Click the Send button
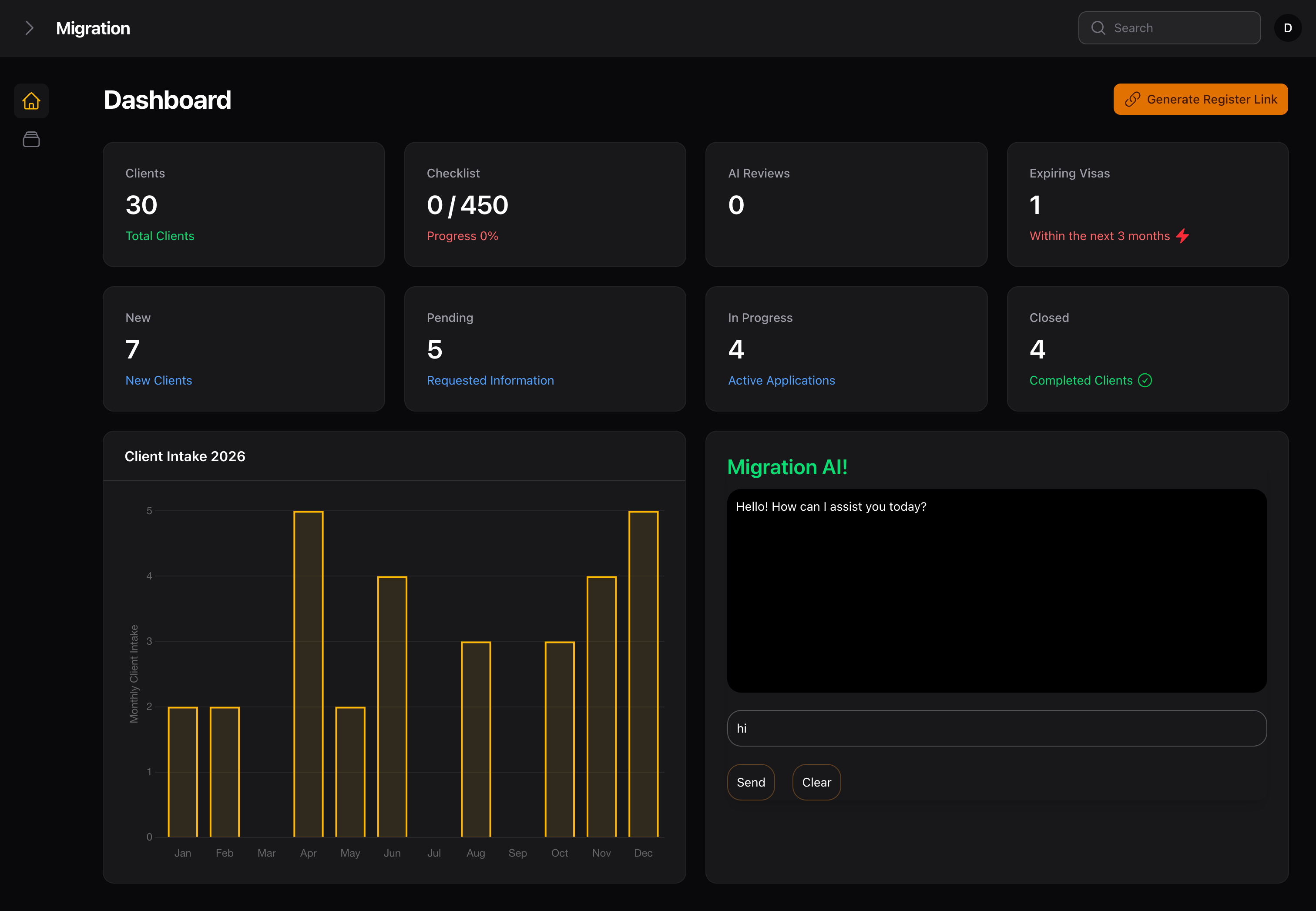This screenshot has width=1316, height=911. click(751, 782)
